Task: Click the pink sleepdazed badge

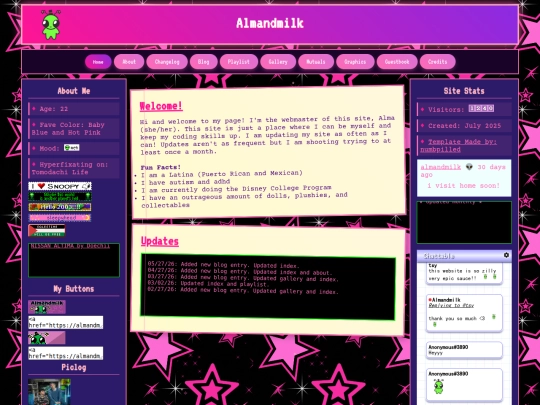Action: click(60, 218)
